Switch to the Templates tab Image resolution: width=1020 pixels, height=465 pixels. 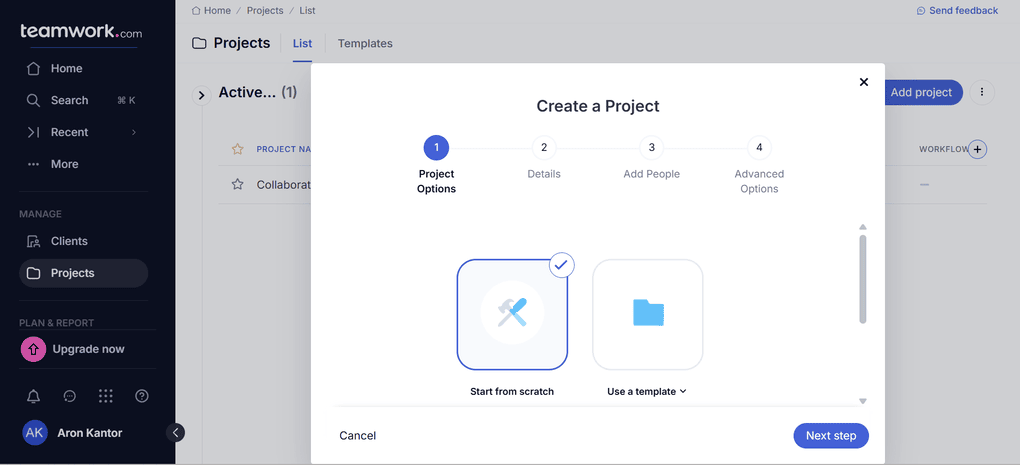pyautogui.click(x=365, y=44)
